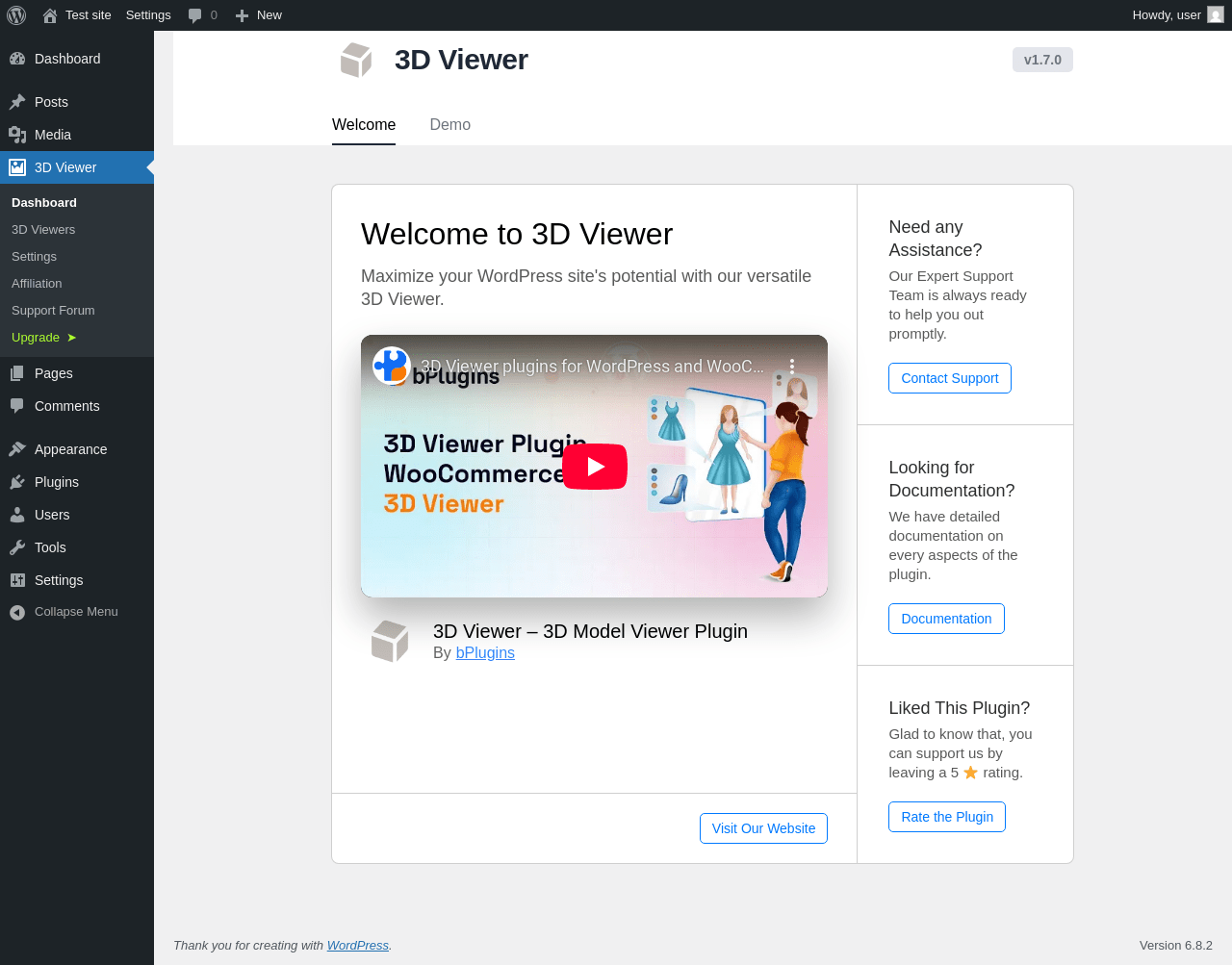Click the Documentation button
The height and width of the screenshot is (965, 1232).
(x=946, y=619)
